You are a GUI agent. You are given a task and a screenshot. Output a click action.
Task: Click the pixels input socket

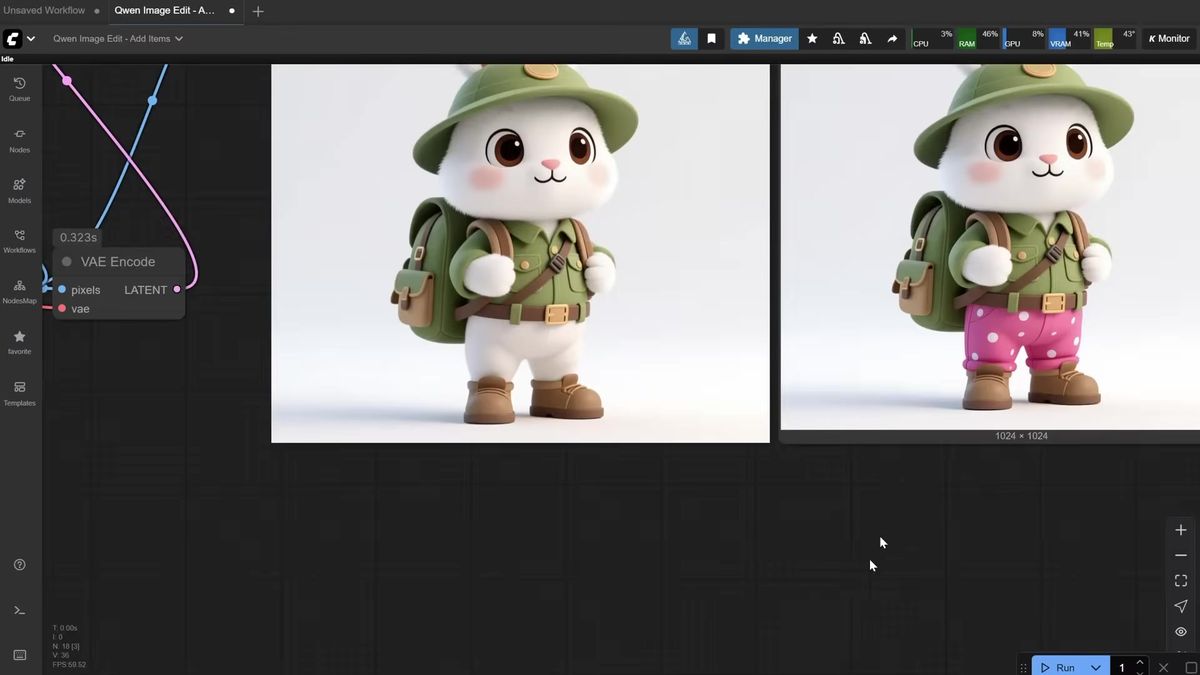pos(62,290)
